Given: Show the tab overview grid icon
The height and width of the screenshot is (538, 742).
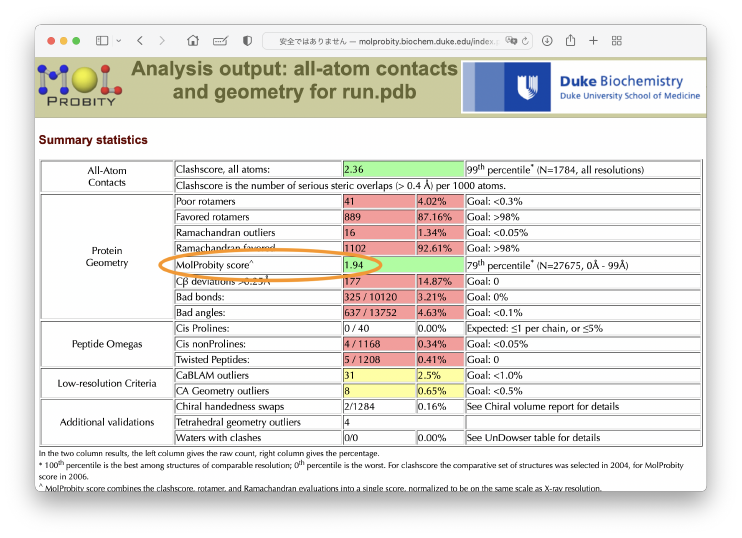Looking at the screenshot, I should point(617,41).
